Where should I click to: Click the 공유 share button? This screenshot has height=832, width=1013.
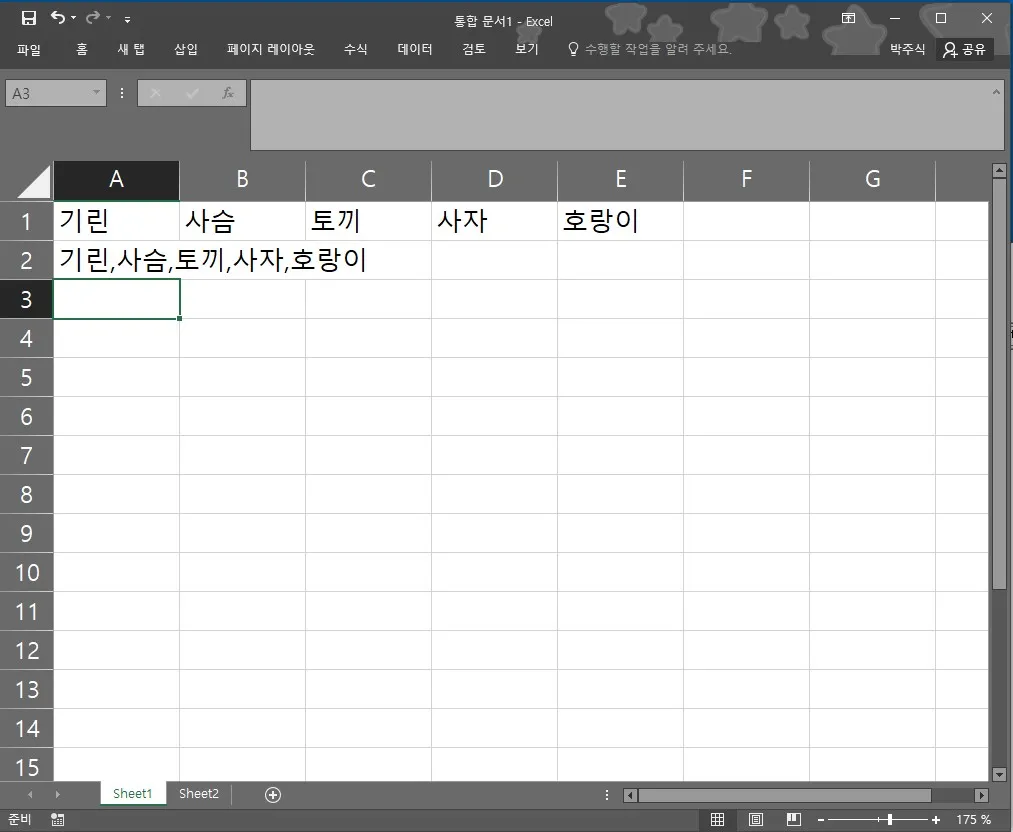[965, 49]
